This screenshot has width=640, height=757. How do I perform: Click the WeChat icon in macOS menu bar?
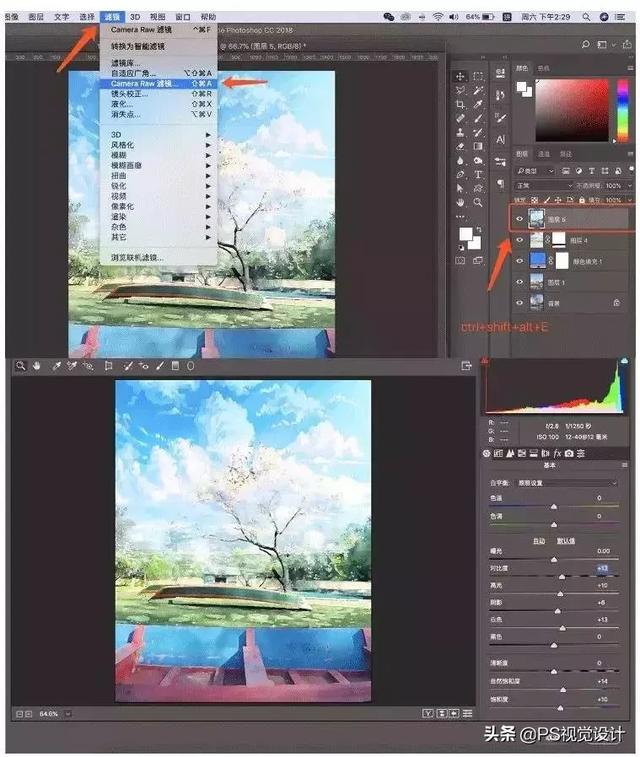[x=389, y=17]
